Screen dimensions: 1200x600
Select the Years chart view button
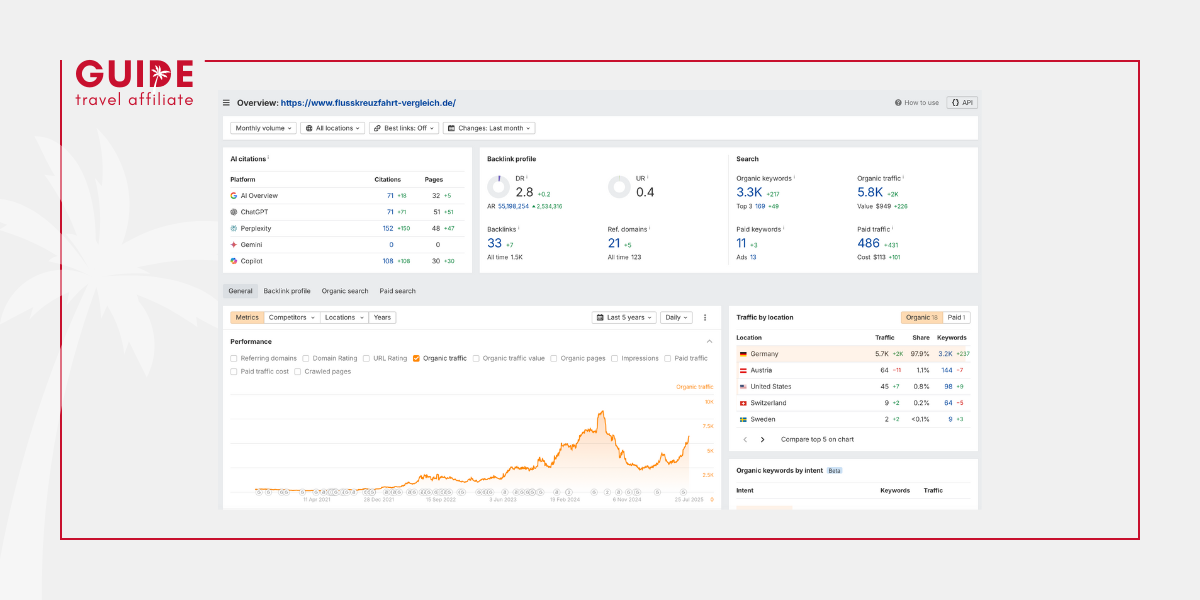(x=382, y=318)
